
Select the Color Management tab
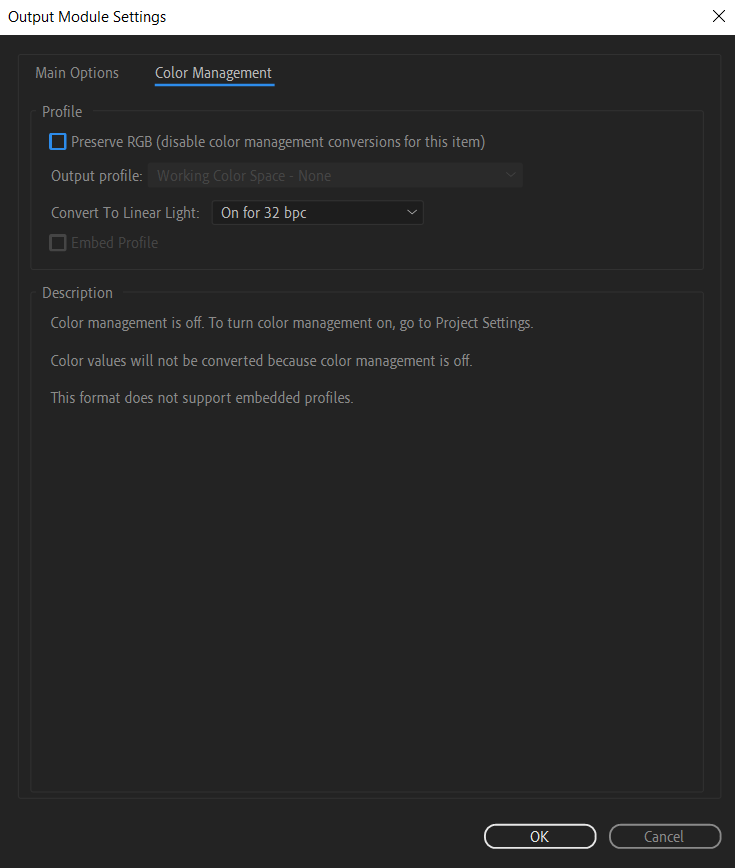213,73
